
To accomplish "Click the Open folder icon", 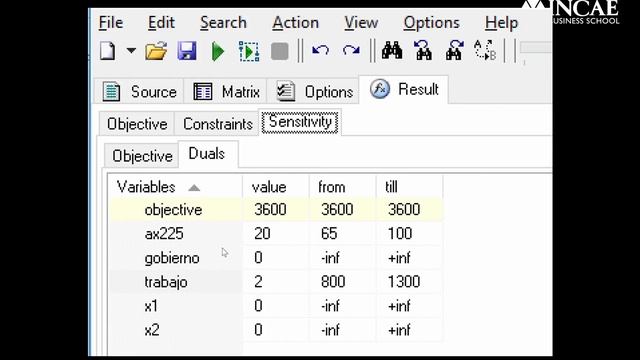I will [156, 51].
